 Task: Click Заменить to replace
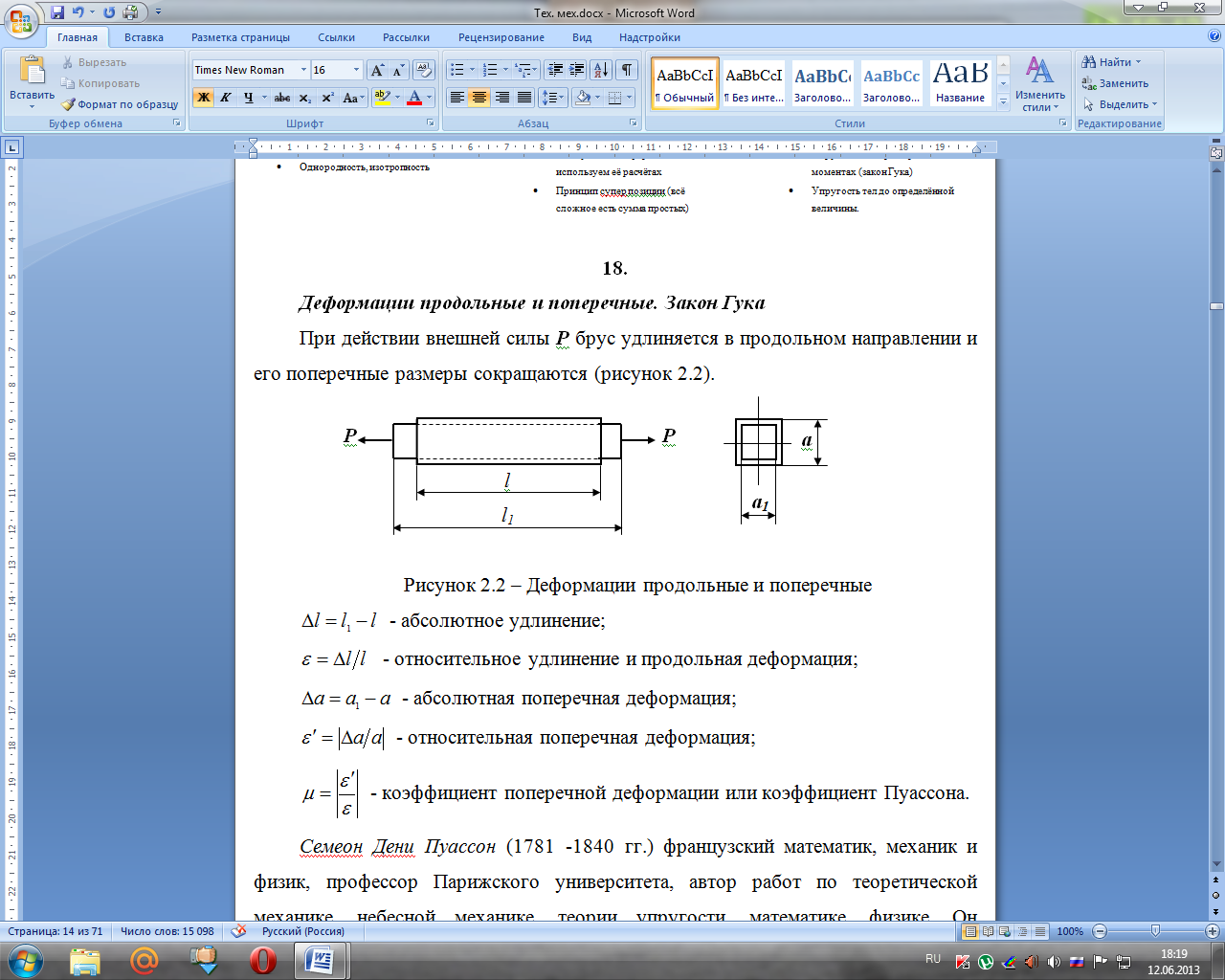(x=1115, y=83)
